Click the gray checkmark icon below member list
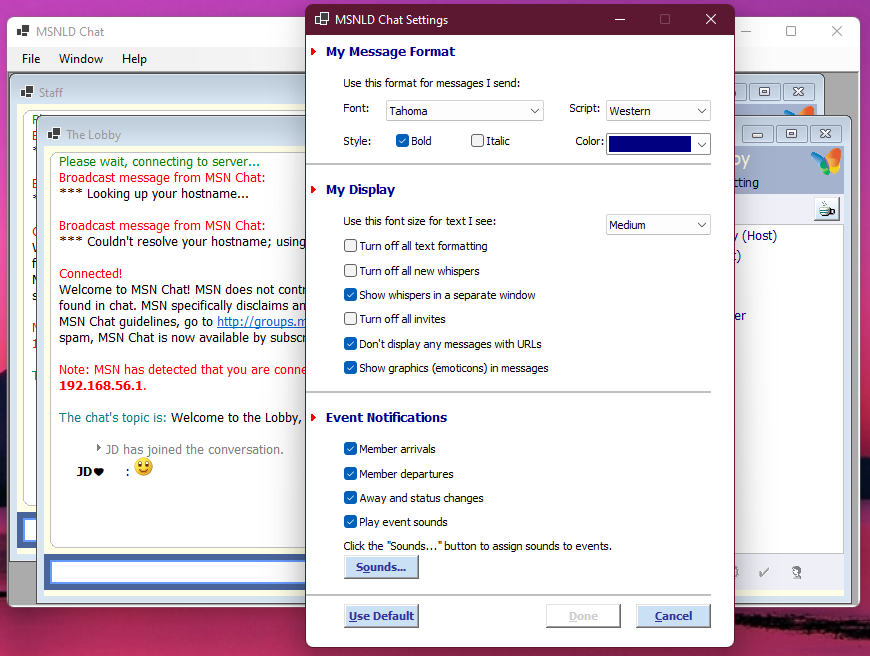The image size is (870, 656). click(x=764, y=573)
